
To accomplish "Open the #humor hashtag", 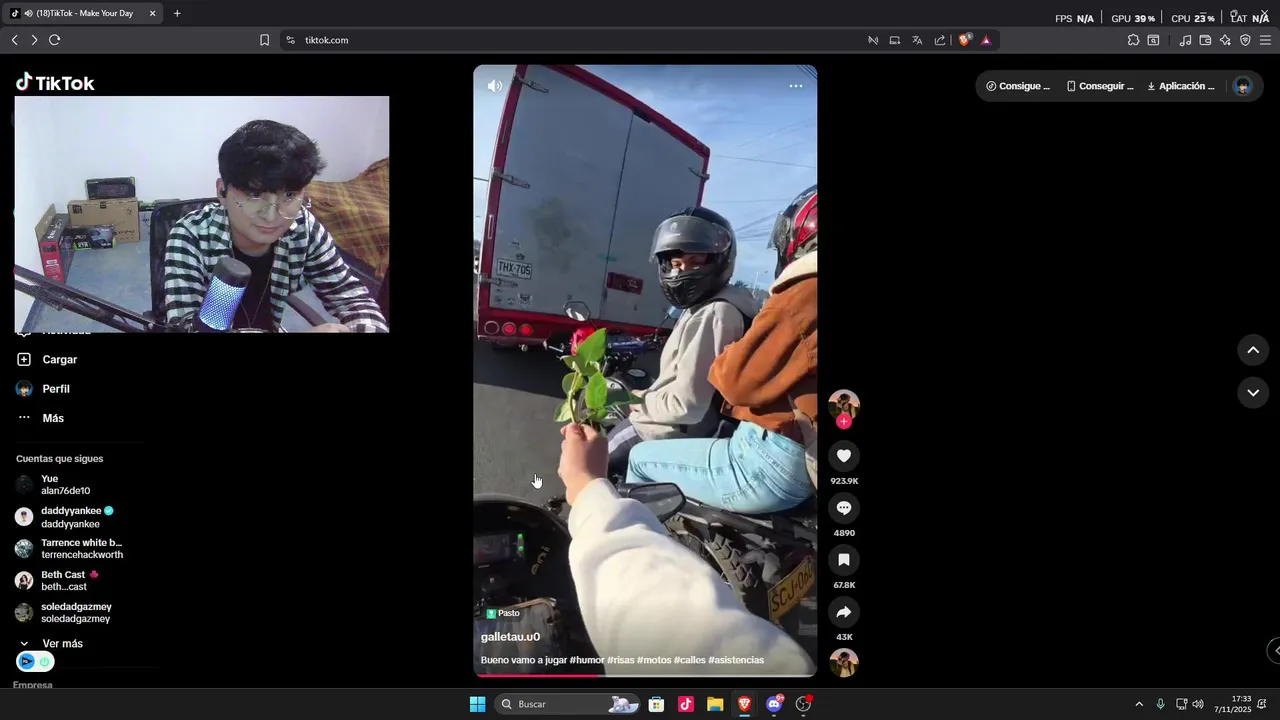I will click(x=587, y=660).
